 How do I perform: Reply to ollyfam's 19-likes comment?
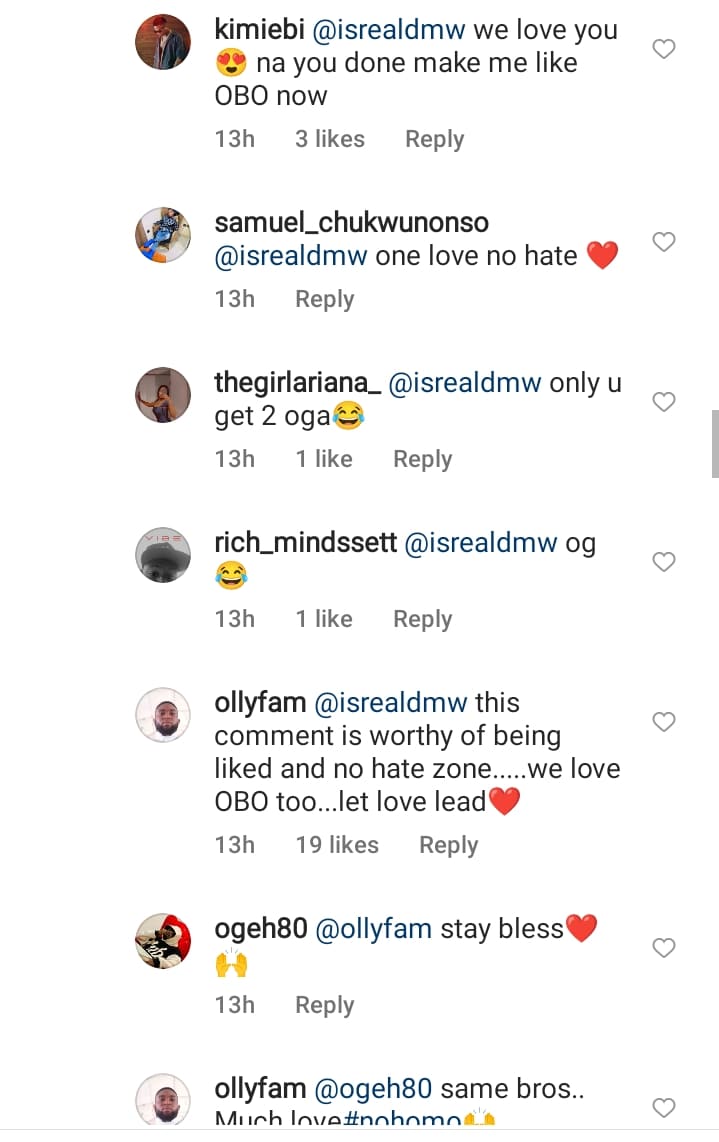(448, 845)
